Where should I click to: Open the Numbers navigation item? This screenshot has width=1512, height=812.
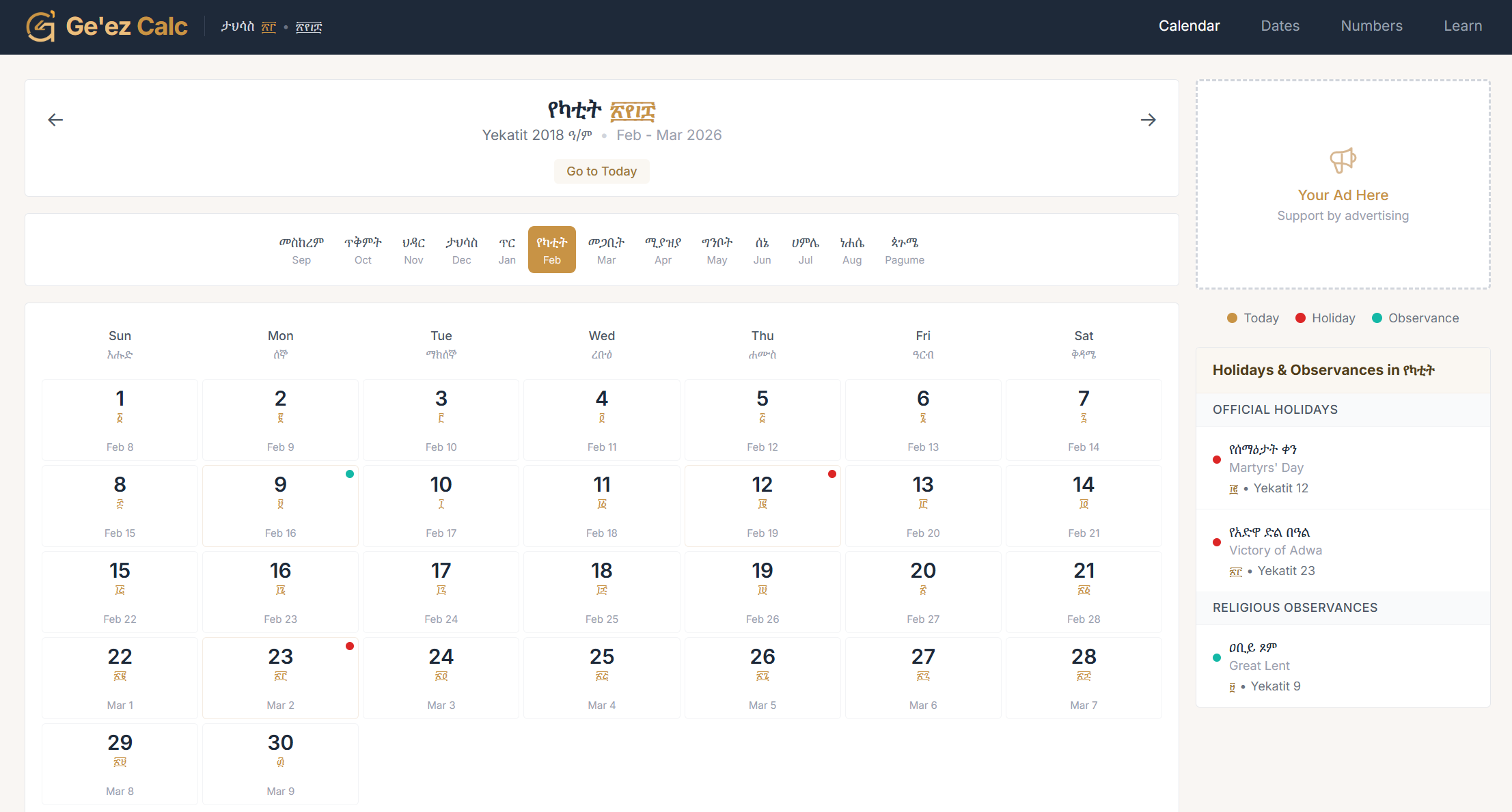(1371, 26)
